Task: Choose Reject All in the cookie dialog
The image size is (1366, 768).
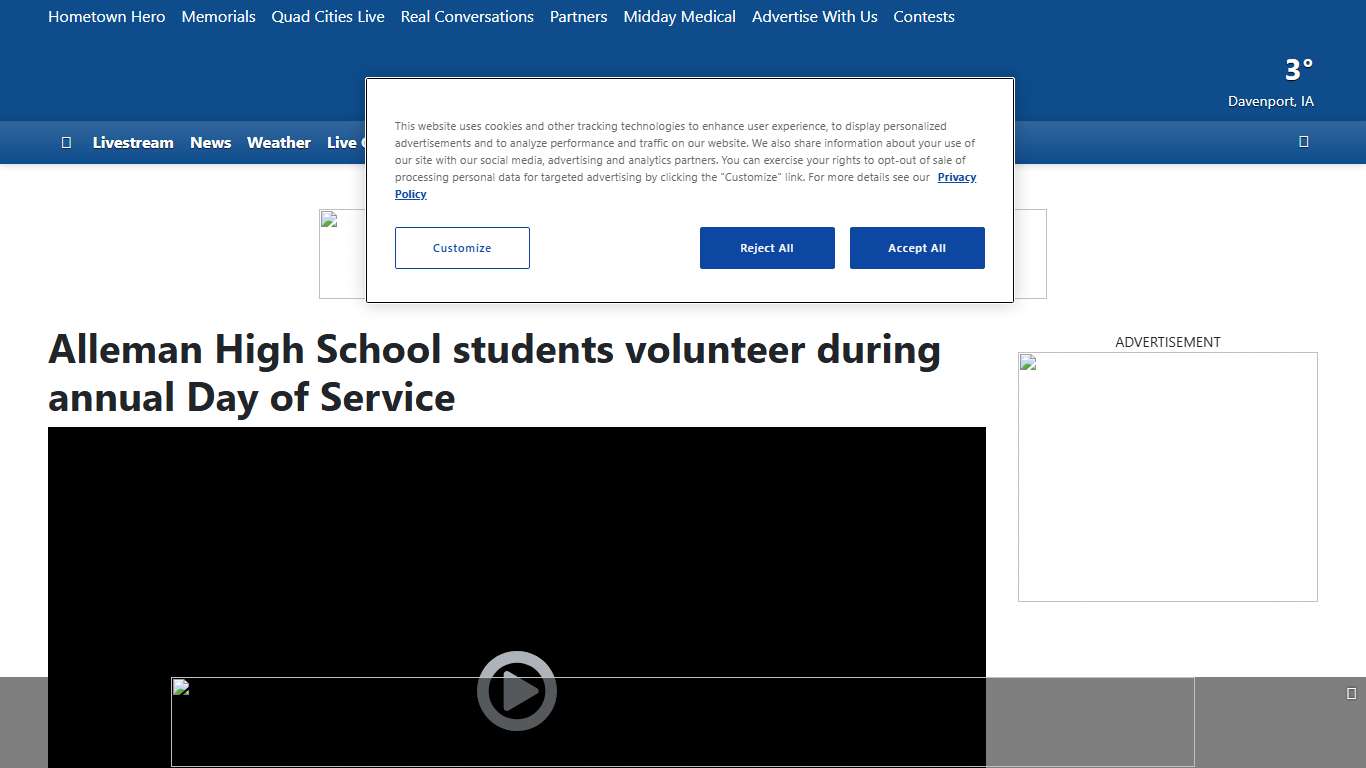Action: pyautogui.click(x=767, y=248)
